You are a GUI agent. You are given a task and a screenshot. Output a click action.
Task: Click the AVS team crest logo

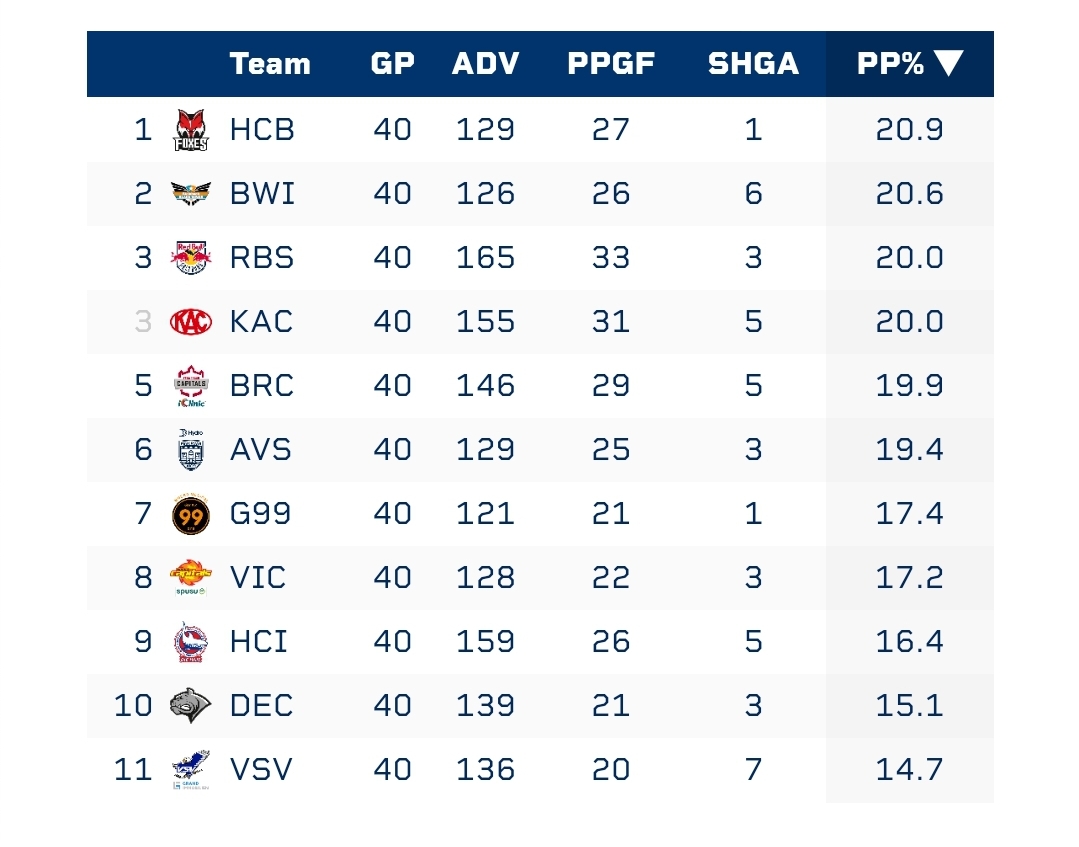[x=191, y=450]
